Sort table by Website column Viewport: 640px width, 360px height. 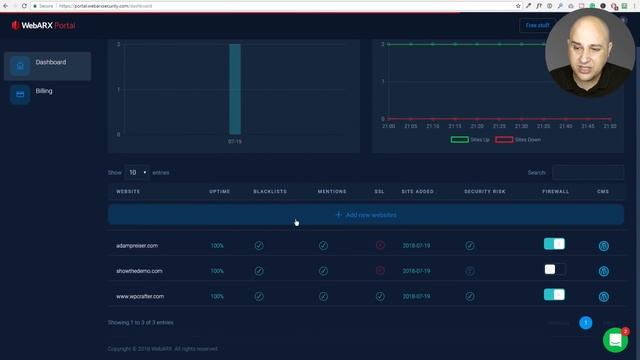(128, 191)
